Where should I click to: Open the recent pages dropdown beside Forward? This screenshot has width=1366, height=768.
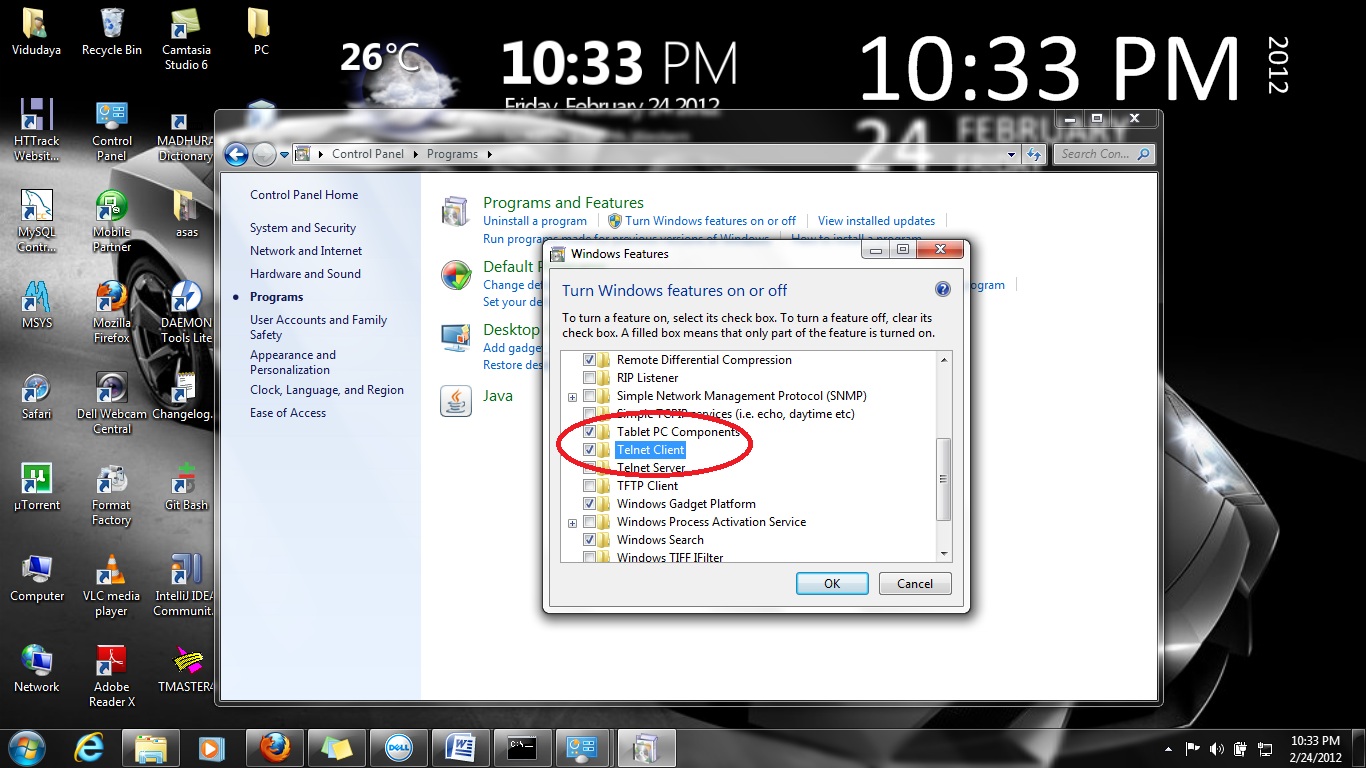click(x=285, y=154)
